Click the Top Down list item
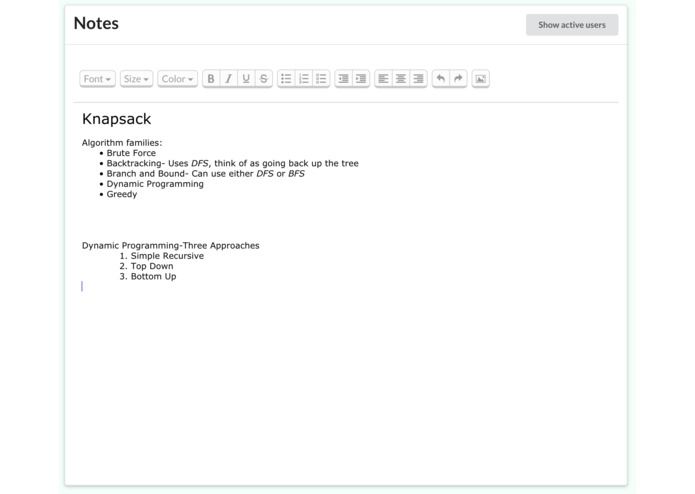 coord(152,266)
